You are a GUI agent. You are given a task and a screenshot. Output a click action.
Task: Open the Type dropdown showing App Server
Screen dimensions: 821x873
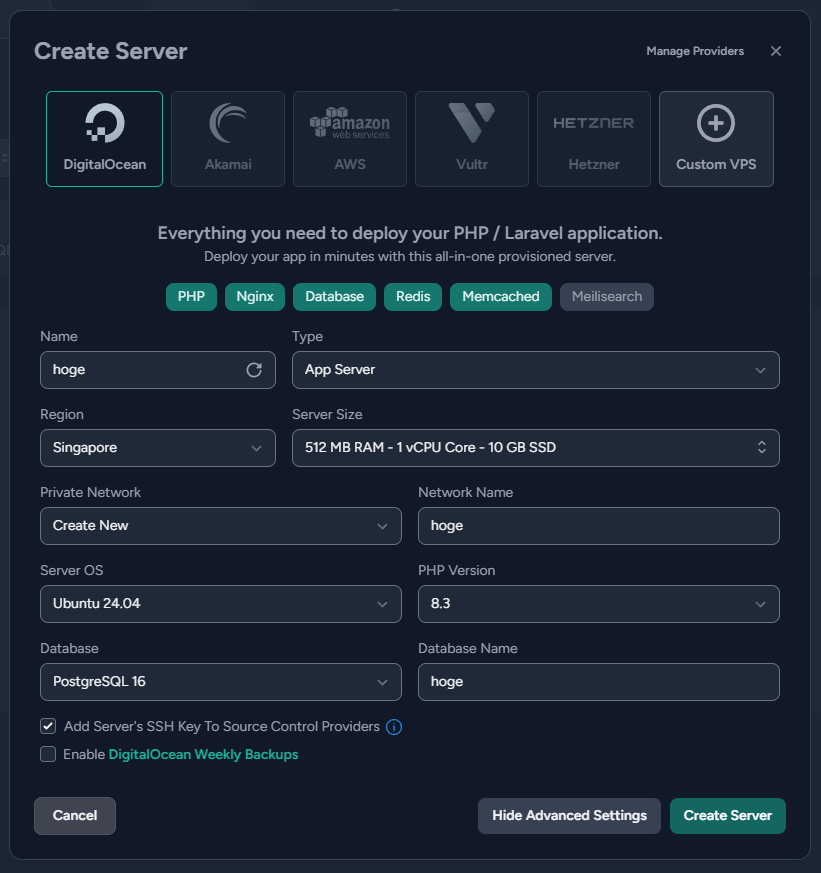(535, 370)
